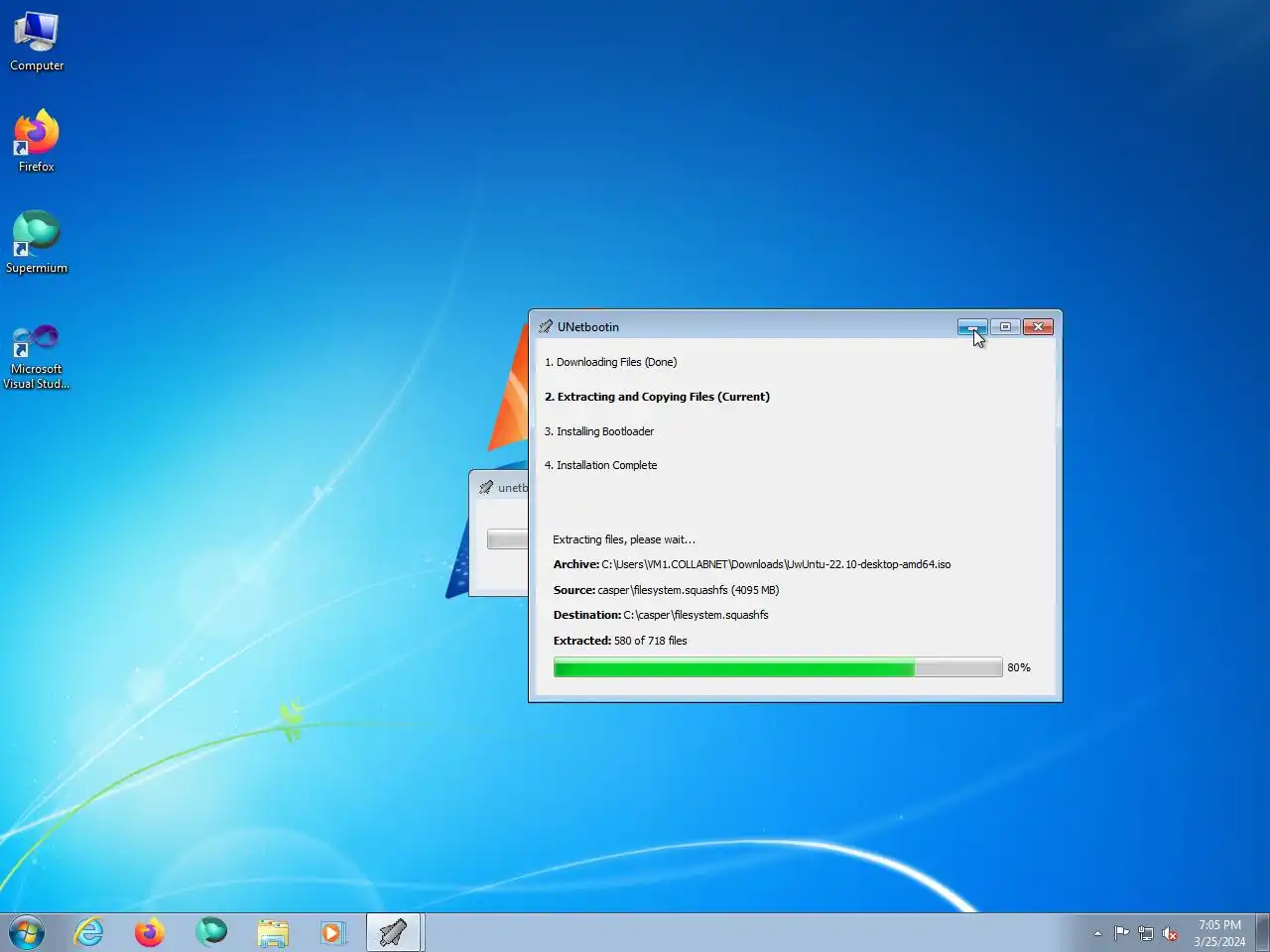Click 'Extracting files, please wait...' text
This screenshot has height=952, width=1270.
coord(624,539)
